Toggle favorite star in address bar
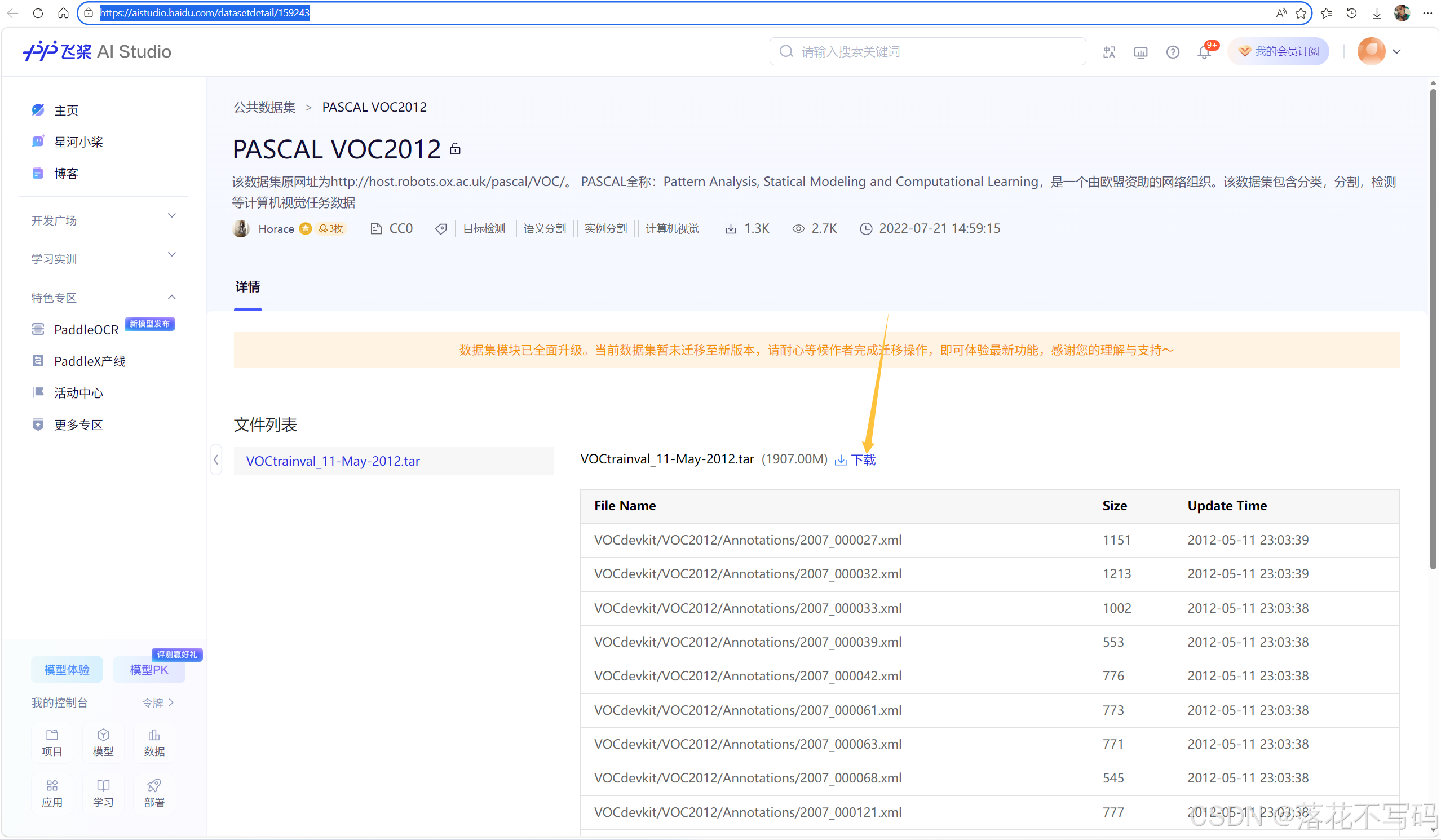 click(1301, 12)
